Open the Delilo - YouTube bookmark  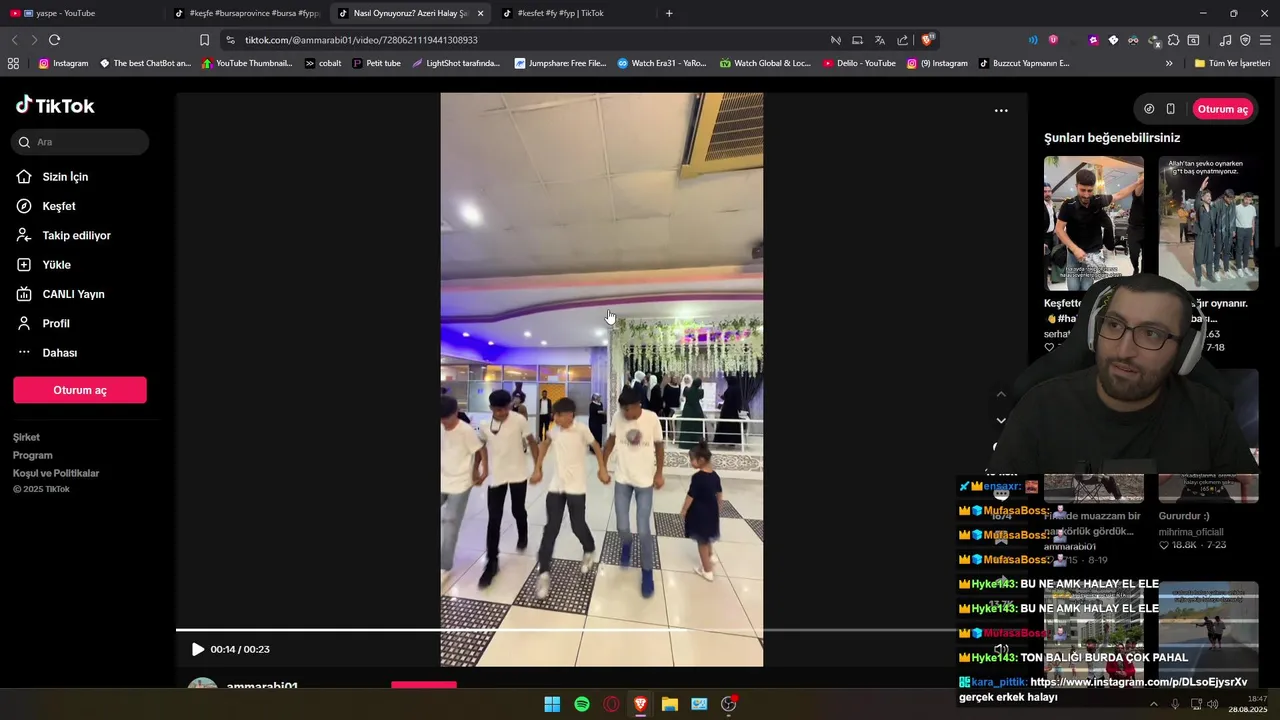click(859, 63)
